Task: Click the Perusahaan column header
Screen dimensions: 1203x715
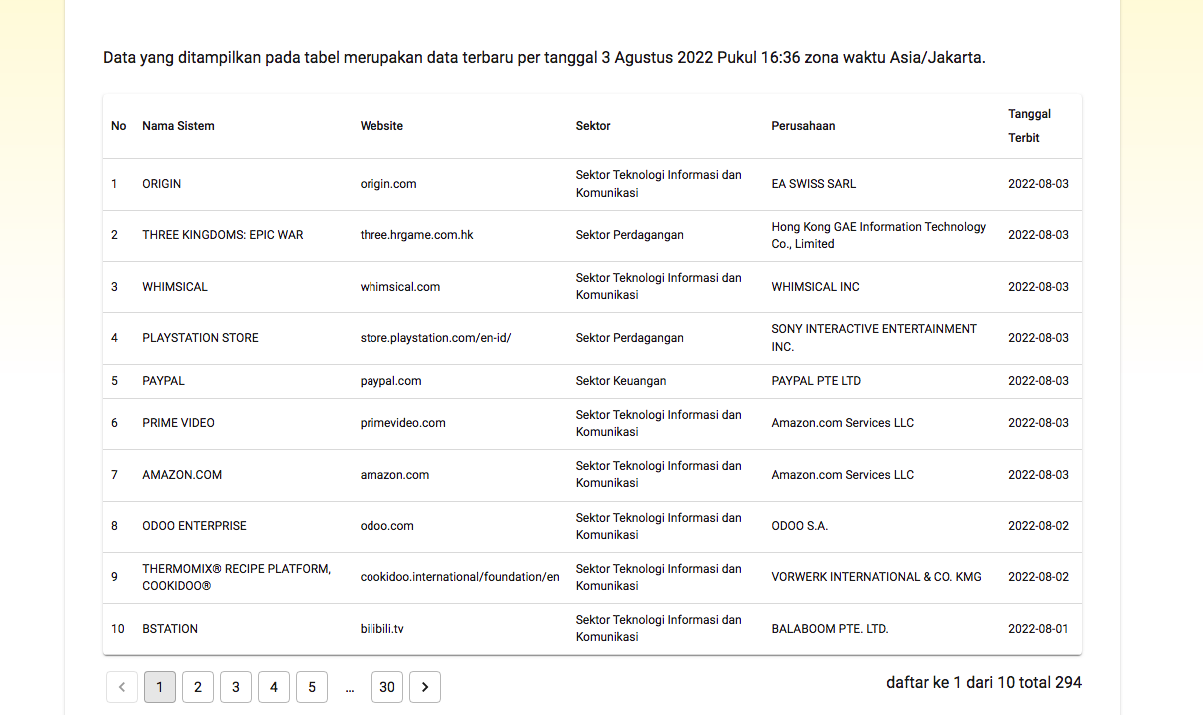Action: (x=803, y=126)
